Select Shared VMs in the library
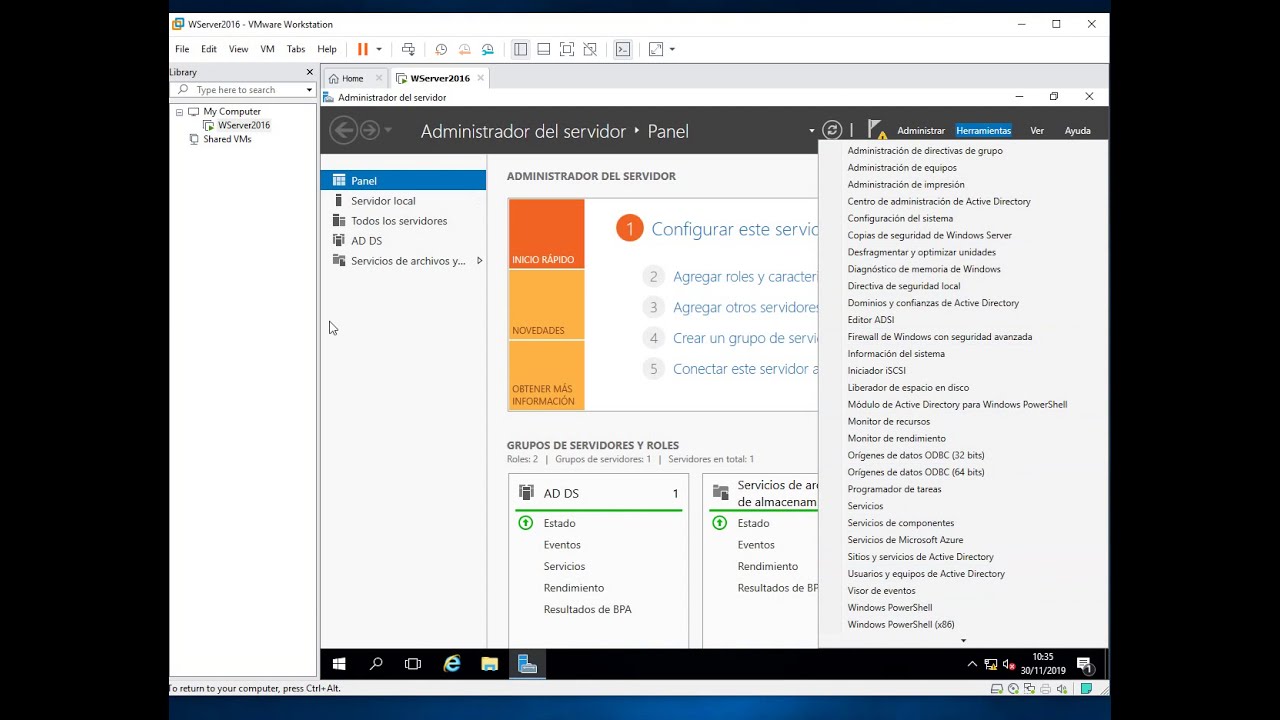 [227, 139]
